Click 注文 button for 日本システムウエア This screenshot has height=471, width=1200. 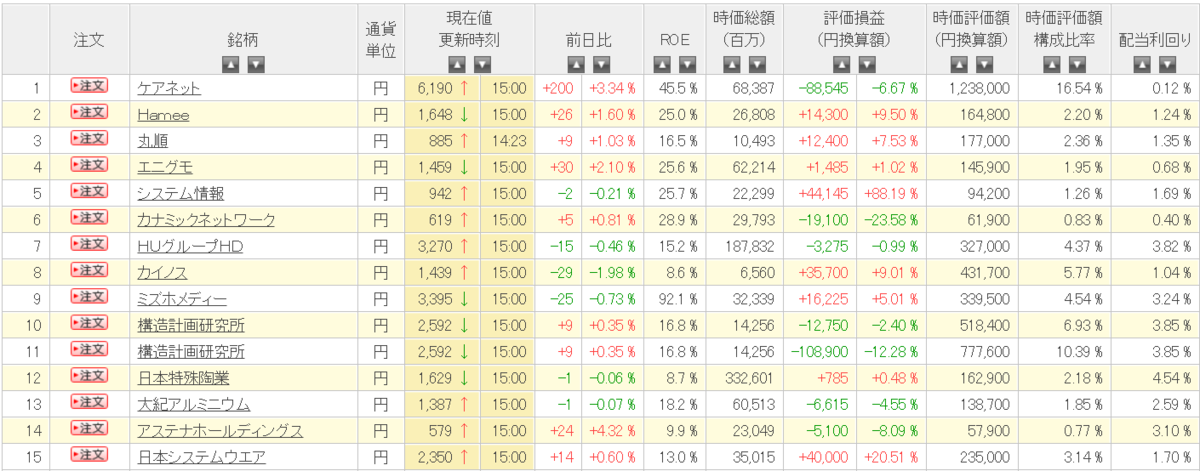coord(89,455)
